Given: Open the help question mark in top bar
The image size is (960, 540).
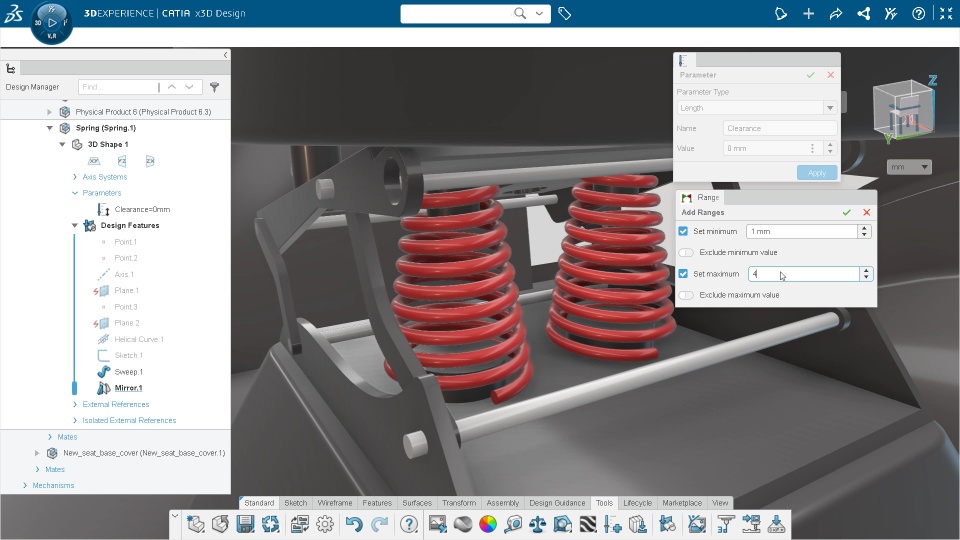Looking at the screenshot, I should click(918, 13).
